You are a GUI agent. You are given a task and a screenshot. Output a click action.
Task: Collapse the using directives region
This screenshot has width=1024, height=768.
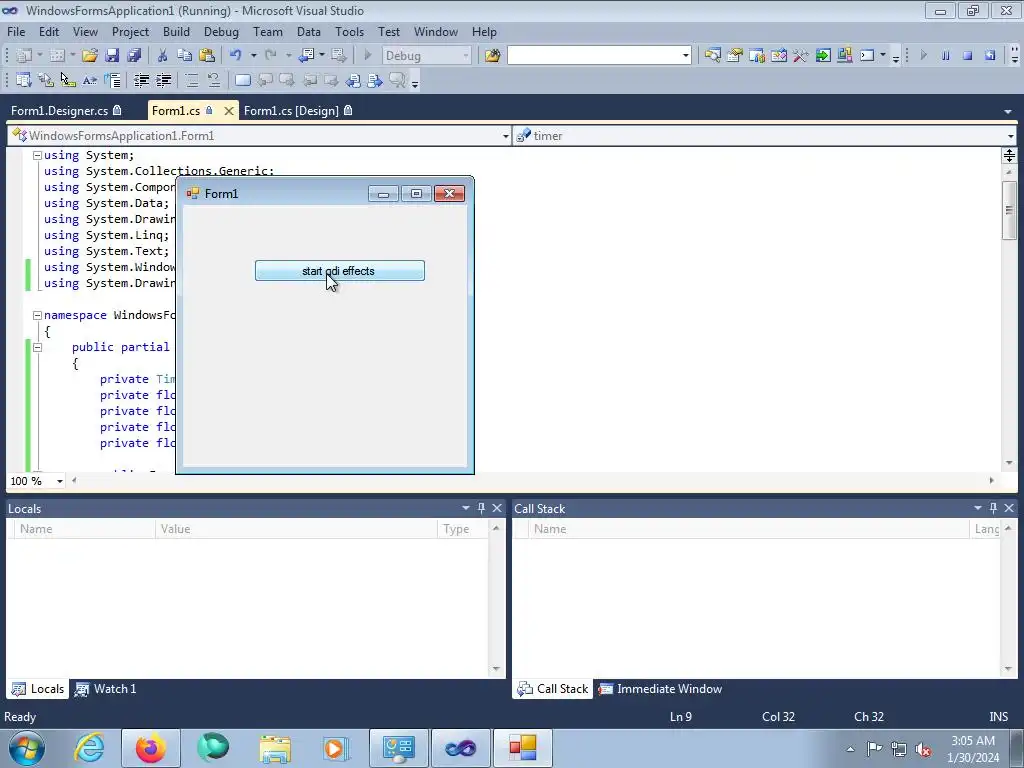37,155
